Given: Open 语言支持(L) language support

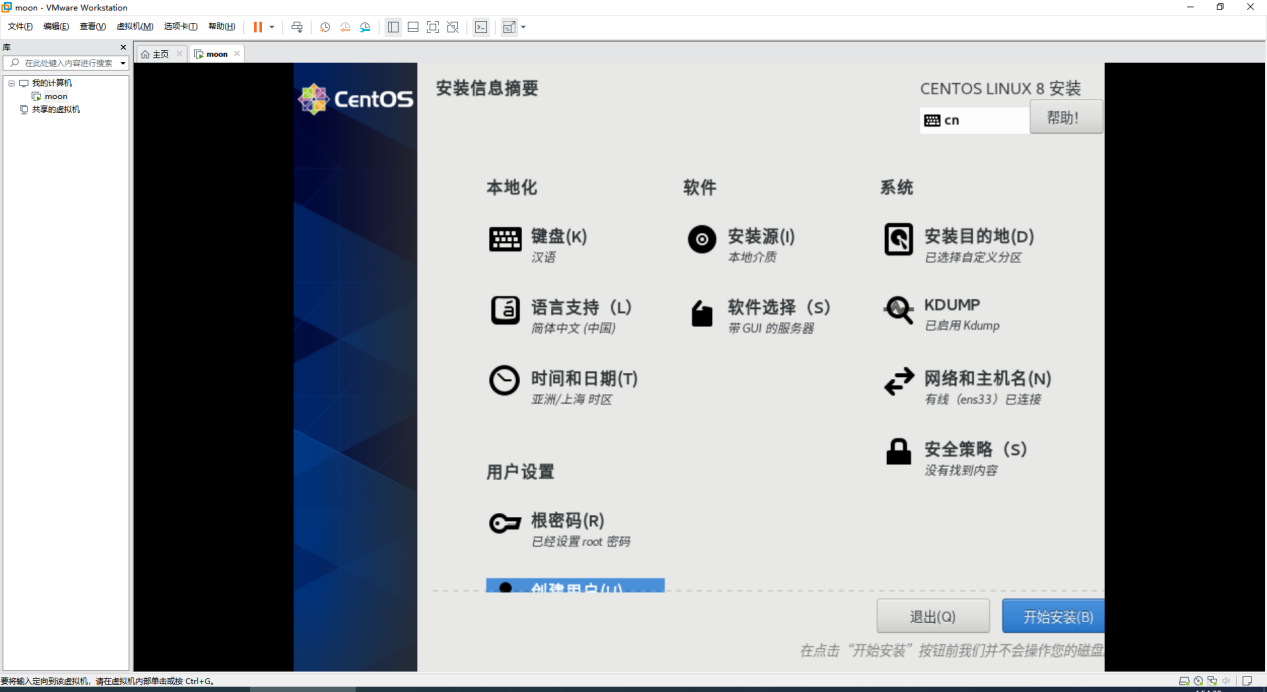Looking at the screenshot, I should point(561,315).
